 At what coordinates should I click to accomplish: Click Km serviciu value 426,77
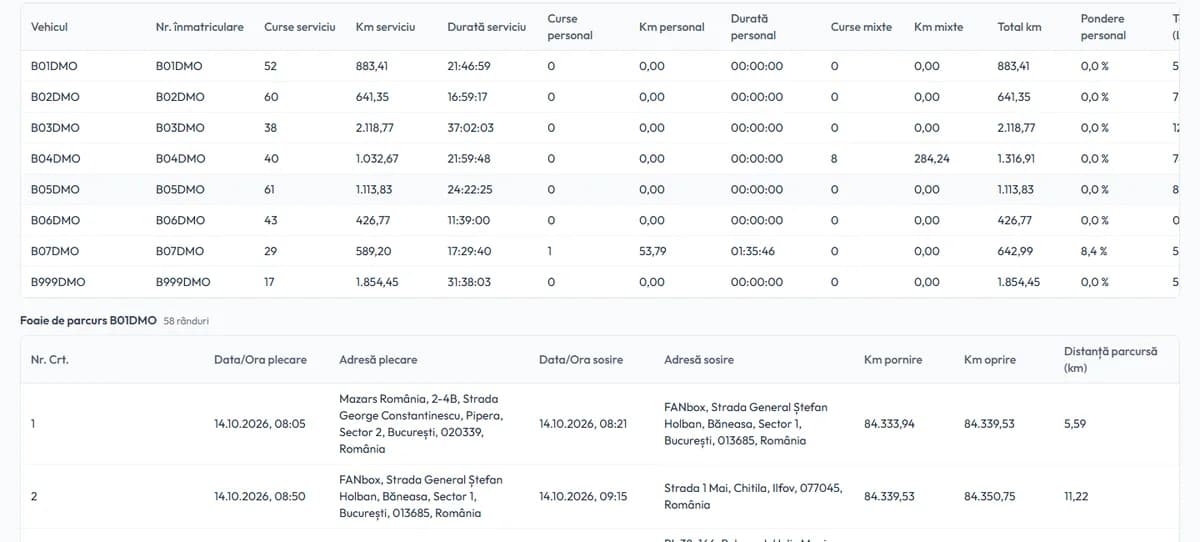click(x=373, y=221)
